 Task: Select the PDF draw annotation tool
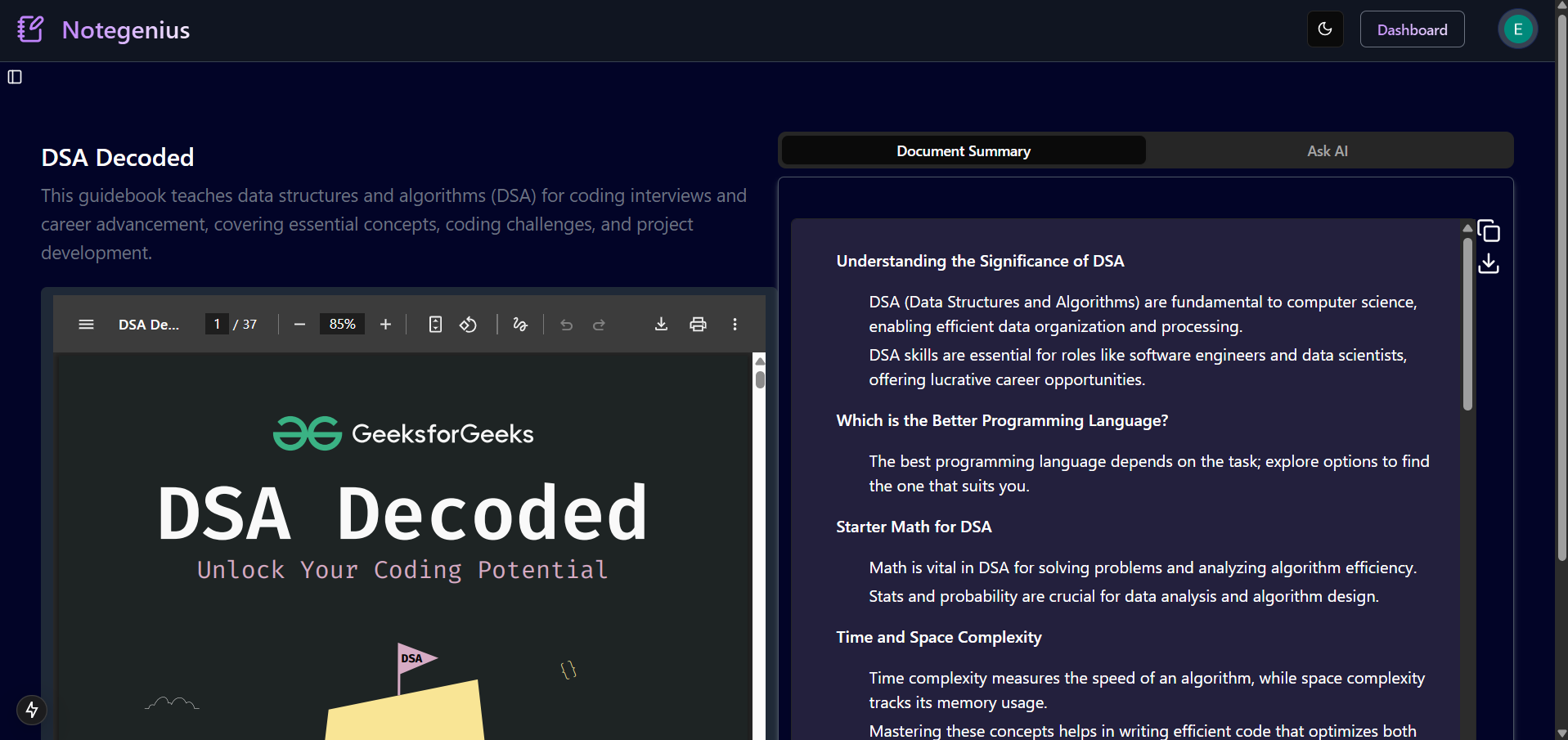(x=520, y=325)
